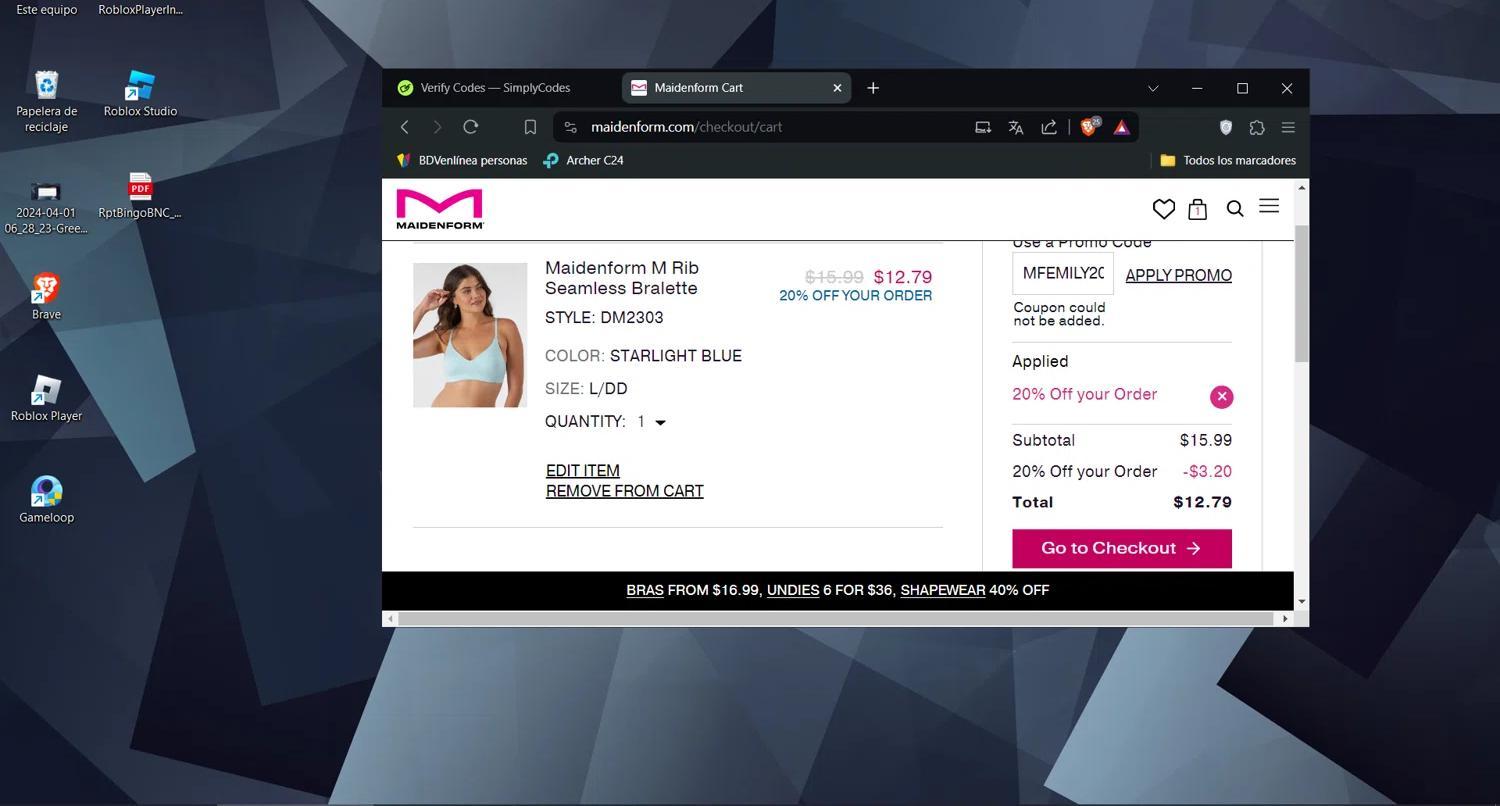Open the tab search dropdown chevron
The height and width of the screenshot is (806, 1500).
[x=1153, y=88]
